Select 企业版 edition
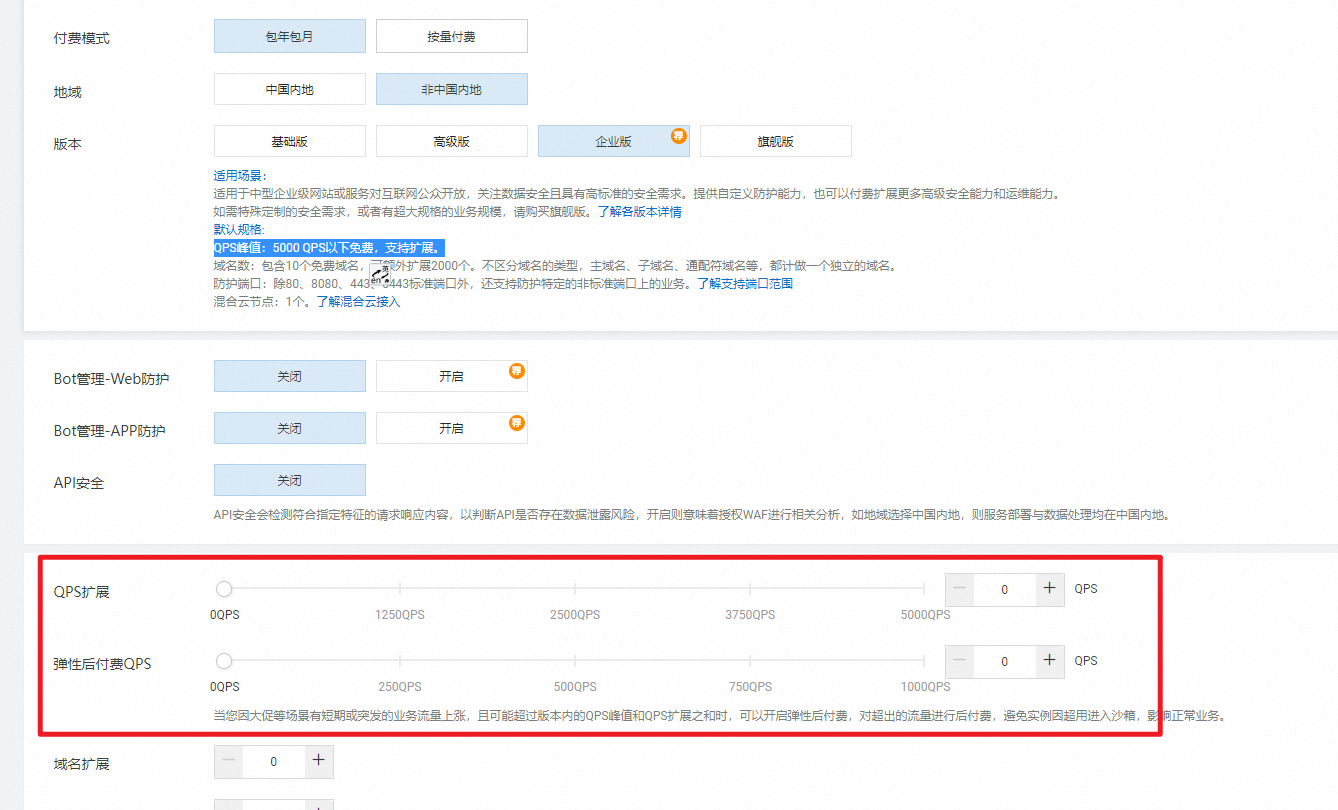 click(614, 141)
